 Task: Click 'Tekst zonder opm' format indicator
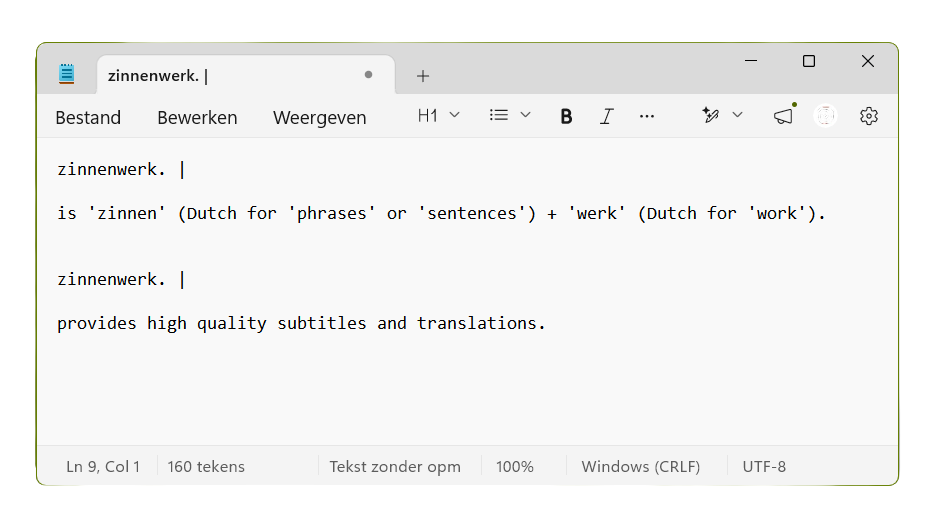click(395, 466)
